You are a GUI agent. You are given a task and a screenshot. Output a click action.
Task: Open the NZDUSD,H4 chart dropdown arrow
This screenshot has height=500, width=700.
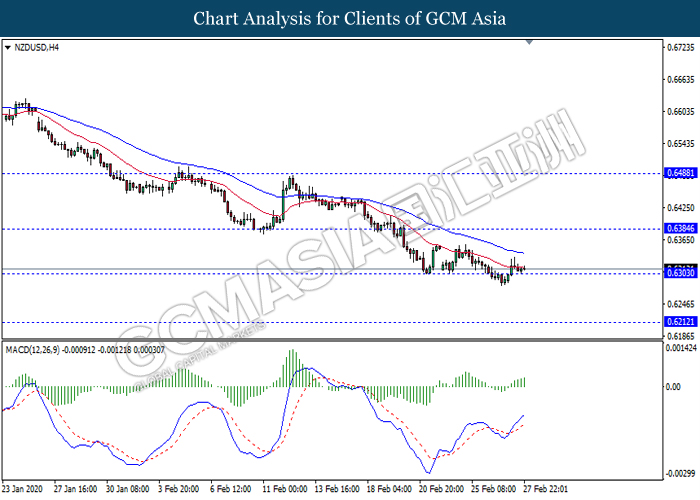point(8,47)
